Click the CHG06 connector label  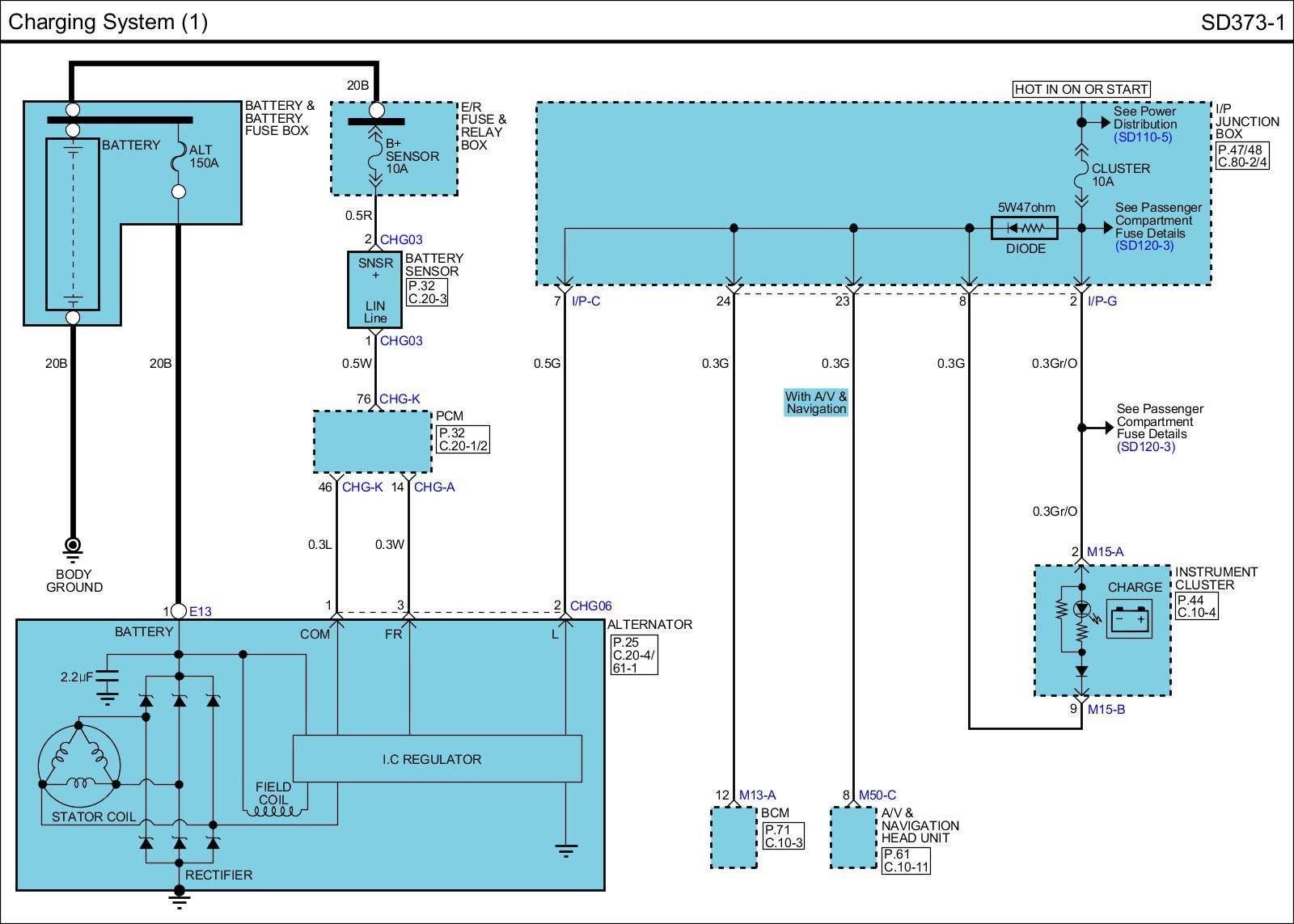tap(590, 605)
